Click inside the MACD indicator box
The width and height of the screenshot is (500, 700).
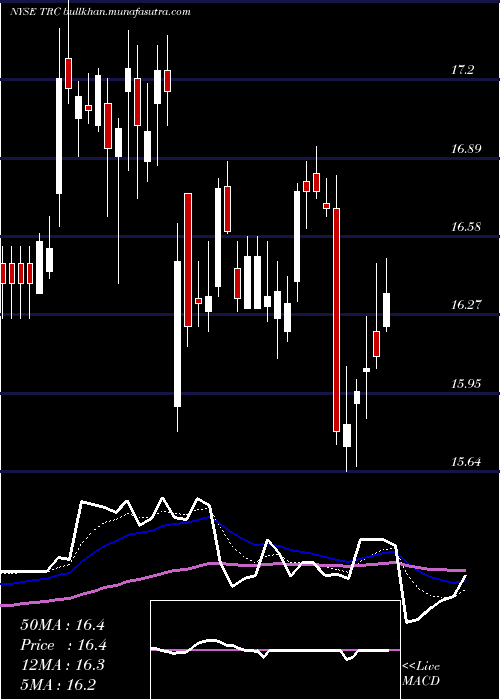pyautogui.click(x=275, y=650)
